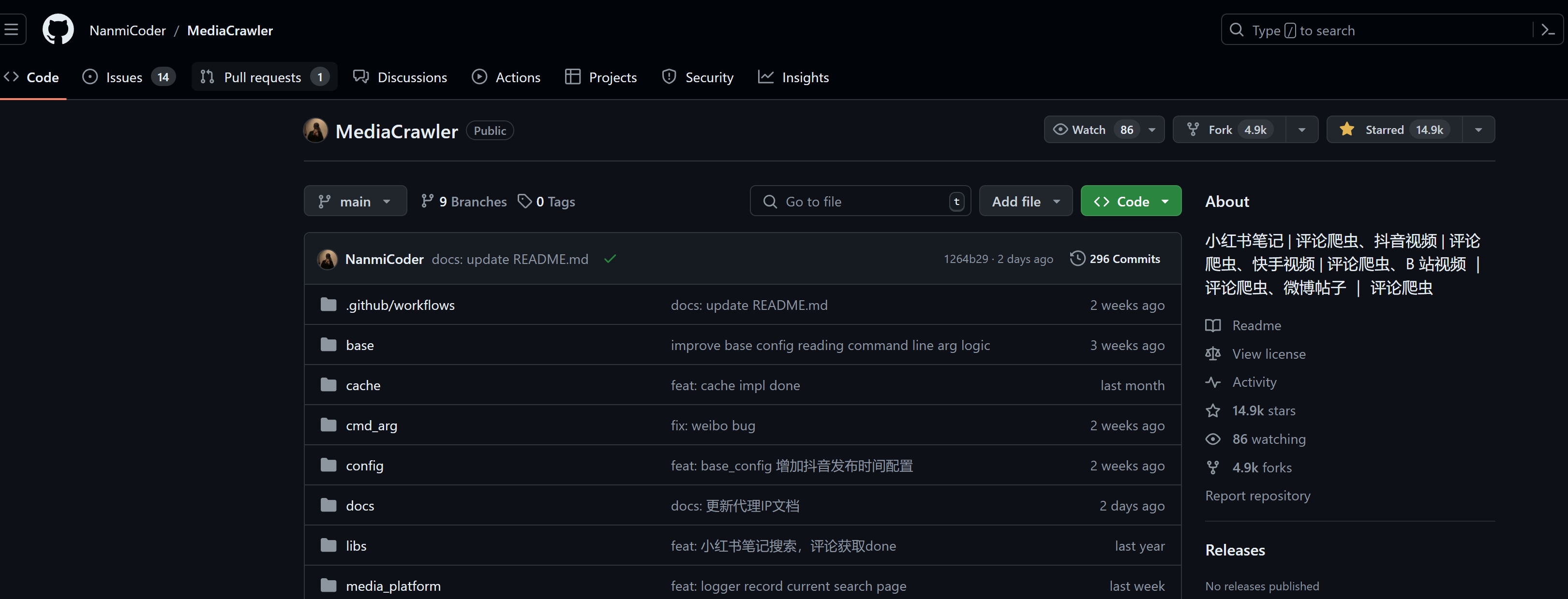The width and height of the screenshot is (1568, 599).
Task: Click the docs folder icon
Action: click(328, 505)
